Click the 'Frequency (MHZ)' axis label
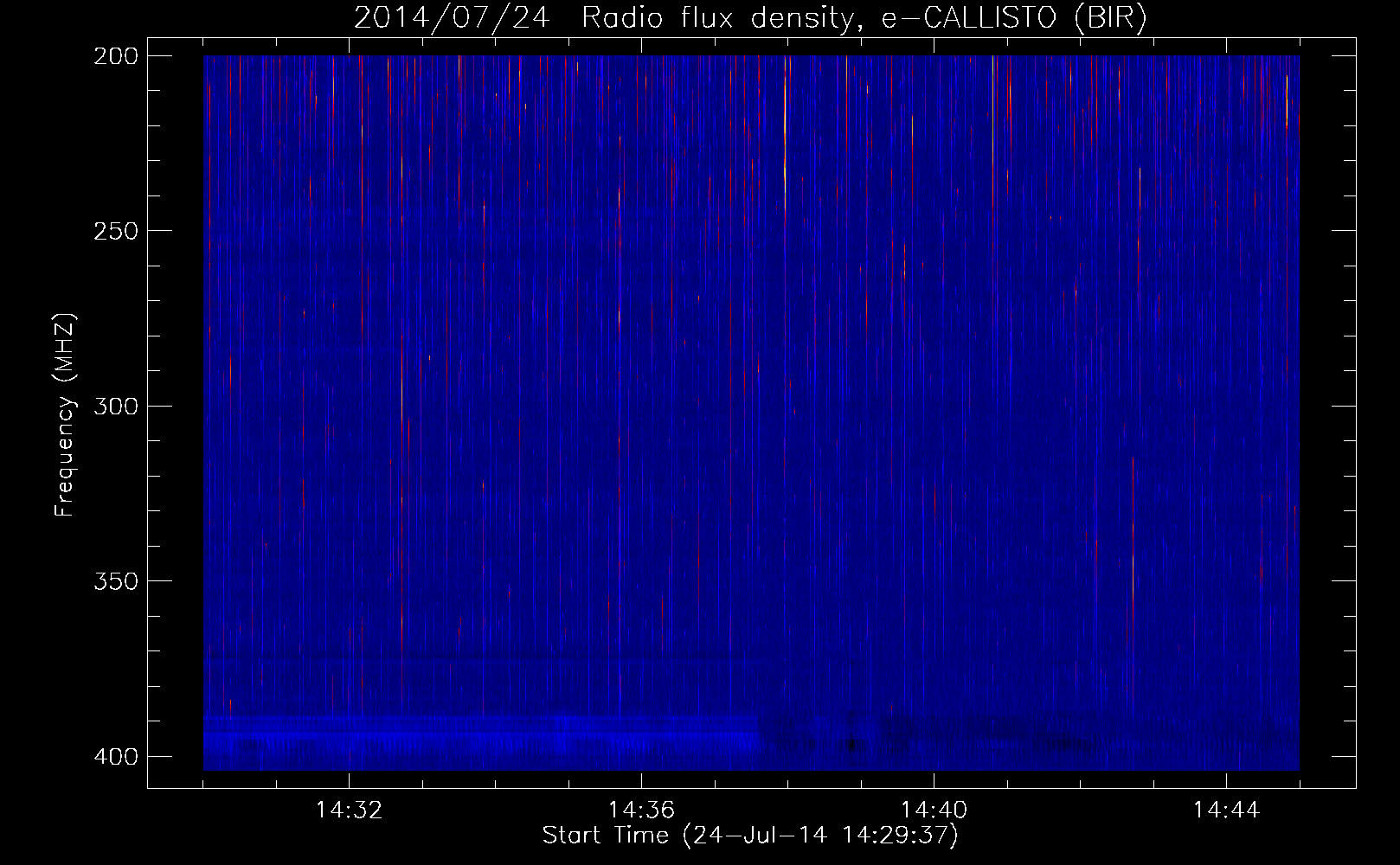The height and width of the screenshot is (865, 1400). tap(65, 415)
